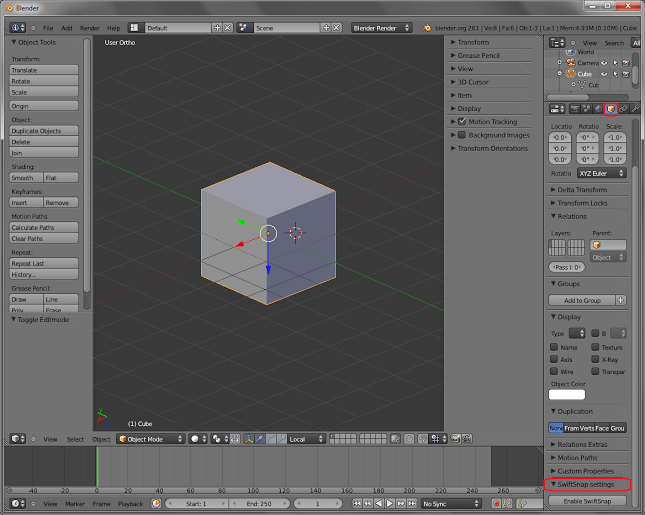The height and width of the screenshot is (515, 645).
Task: Click the Camera object icon in outliner
Action: click(570, 62)
